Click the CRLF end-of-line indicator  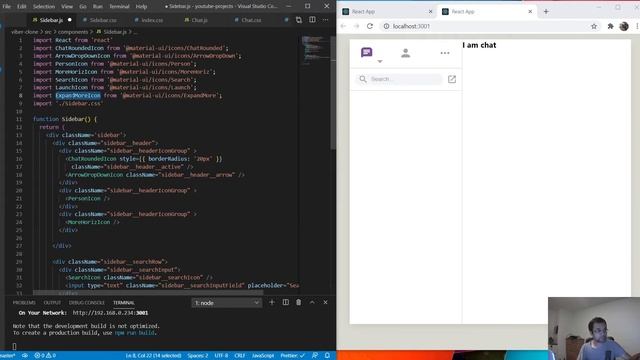pyautogui.click(x=240, y=356)
